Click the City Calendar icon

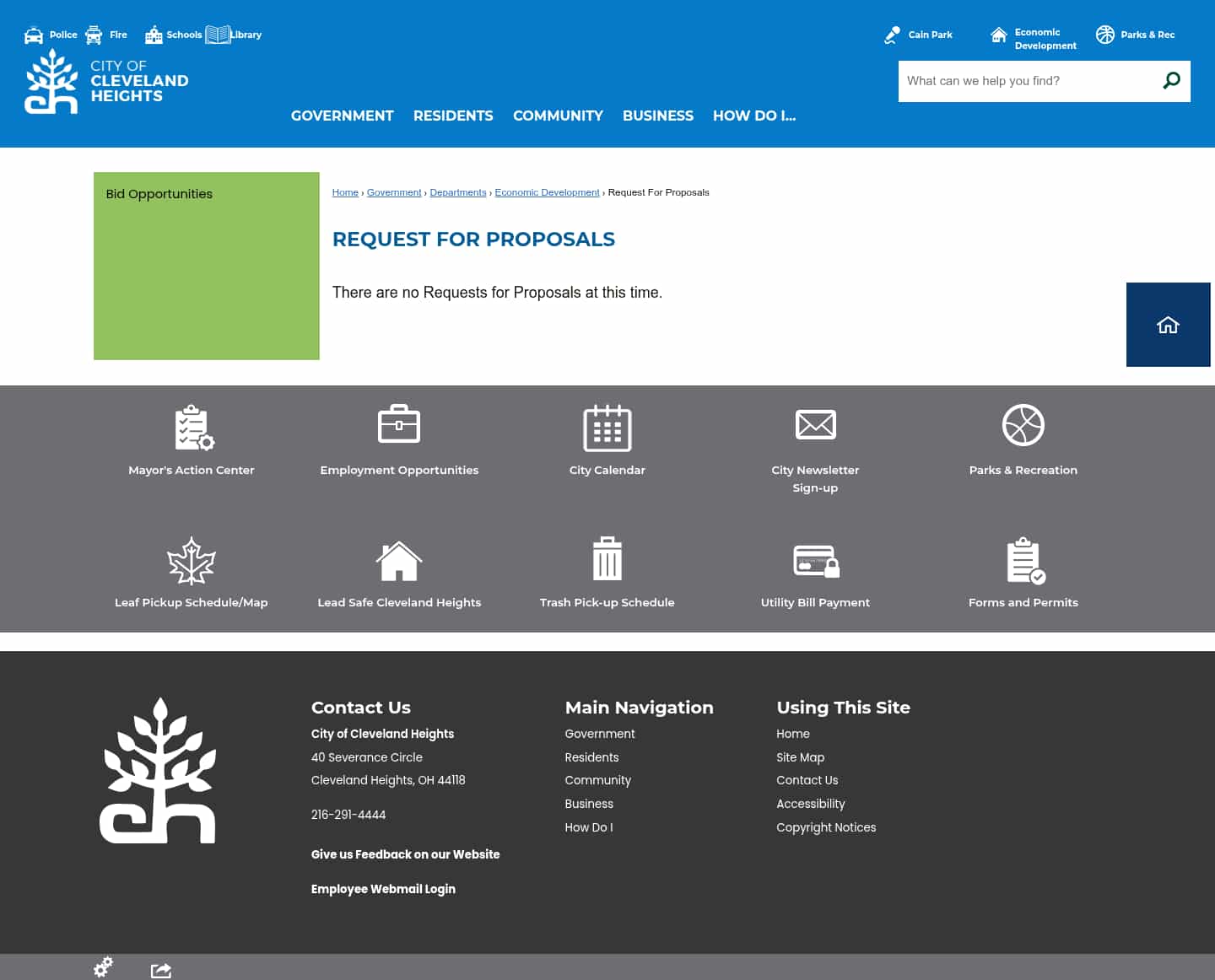(607, 428)
